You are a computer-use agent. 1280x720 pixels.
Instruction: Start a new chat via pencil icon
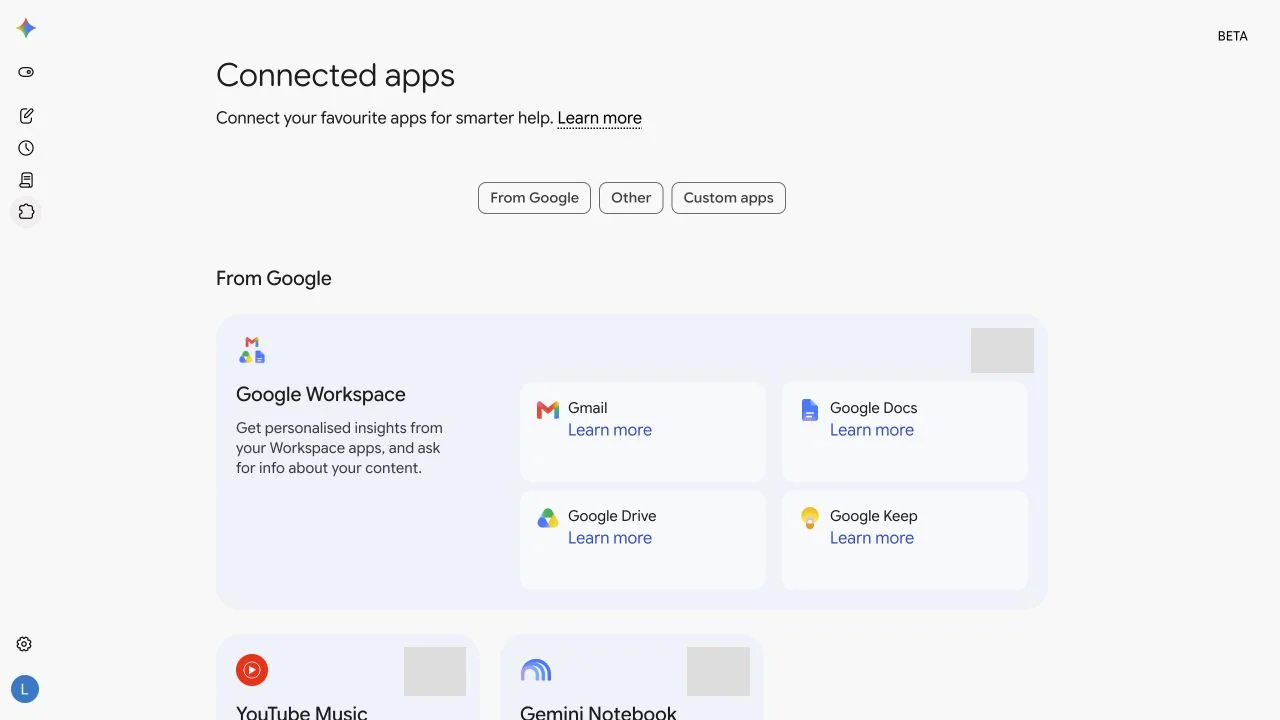(x=26, y=116)
